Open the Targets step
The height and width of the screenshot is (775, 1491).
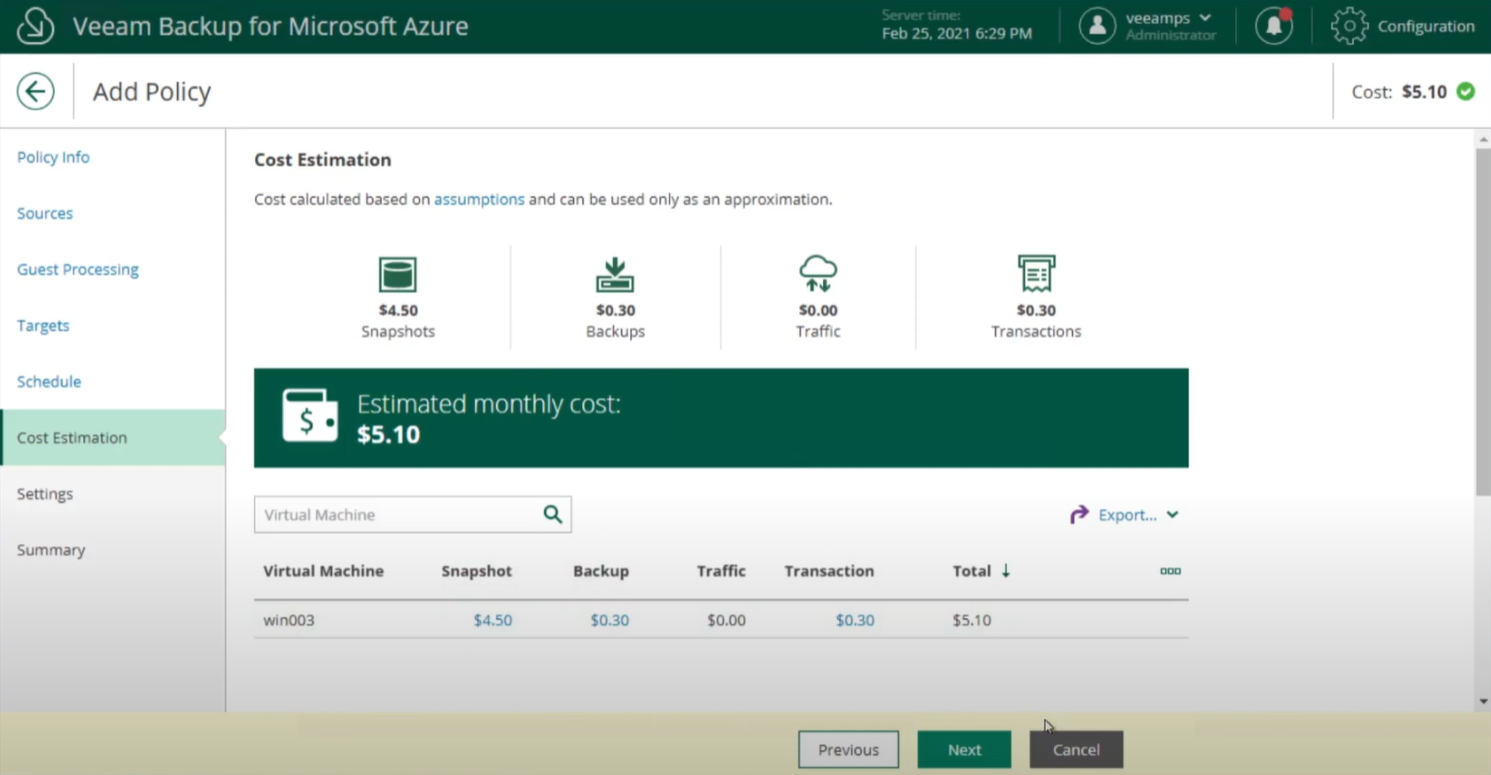point(43,325)
